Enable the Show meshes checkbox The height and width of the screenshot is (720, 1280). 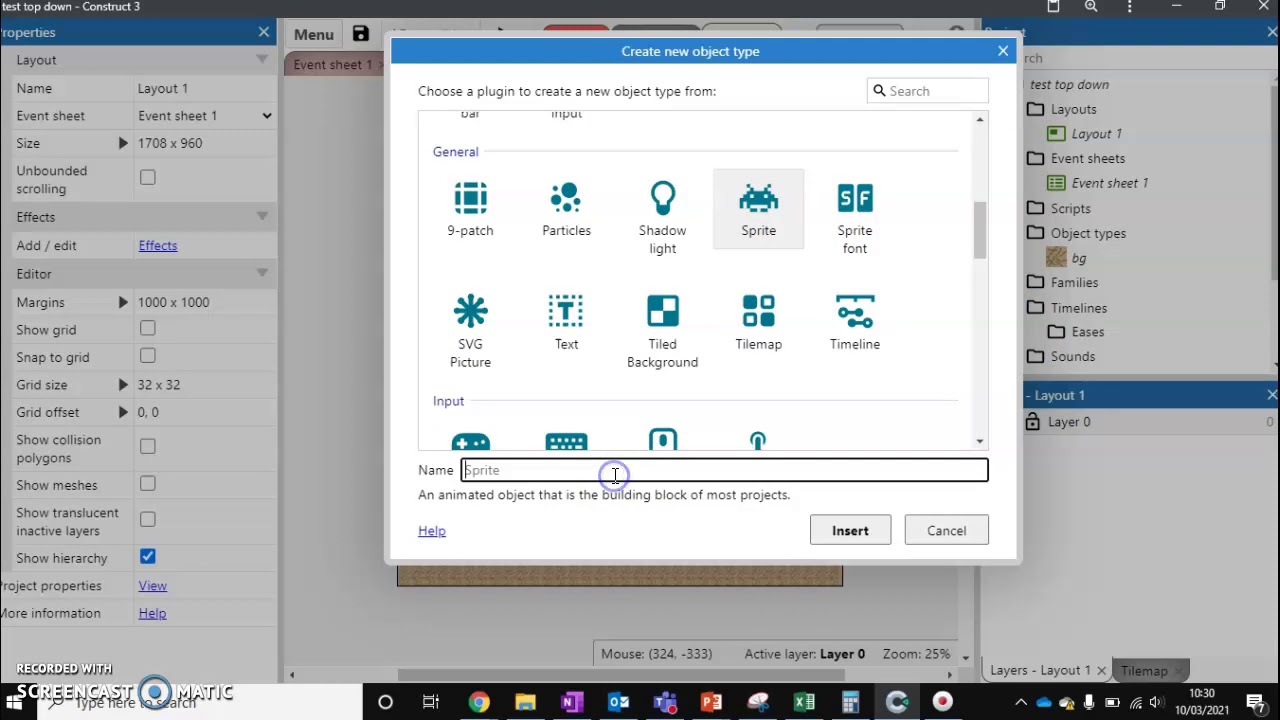coord(147,484)
